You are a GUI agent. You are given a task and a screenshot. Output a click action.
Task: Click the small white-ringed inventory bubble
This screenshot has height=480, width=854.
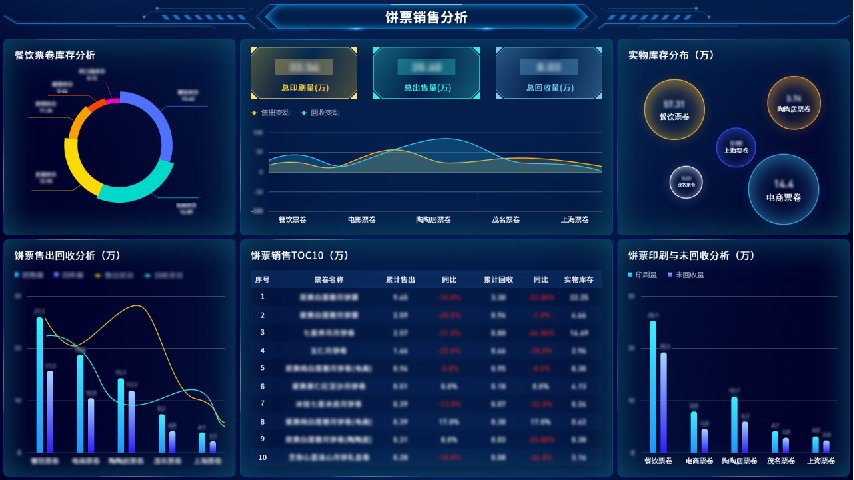(x=686, y=182)
